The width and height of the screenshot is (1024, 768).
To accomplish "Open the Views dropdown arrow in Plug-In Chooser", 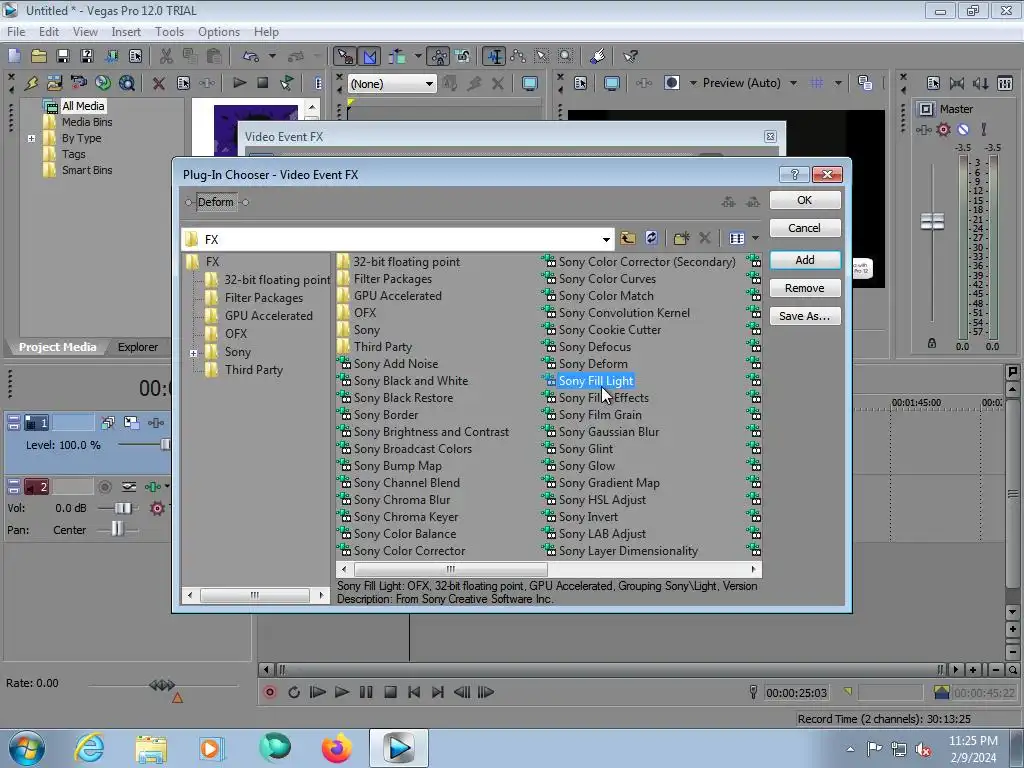I will tap(756, 238).
